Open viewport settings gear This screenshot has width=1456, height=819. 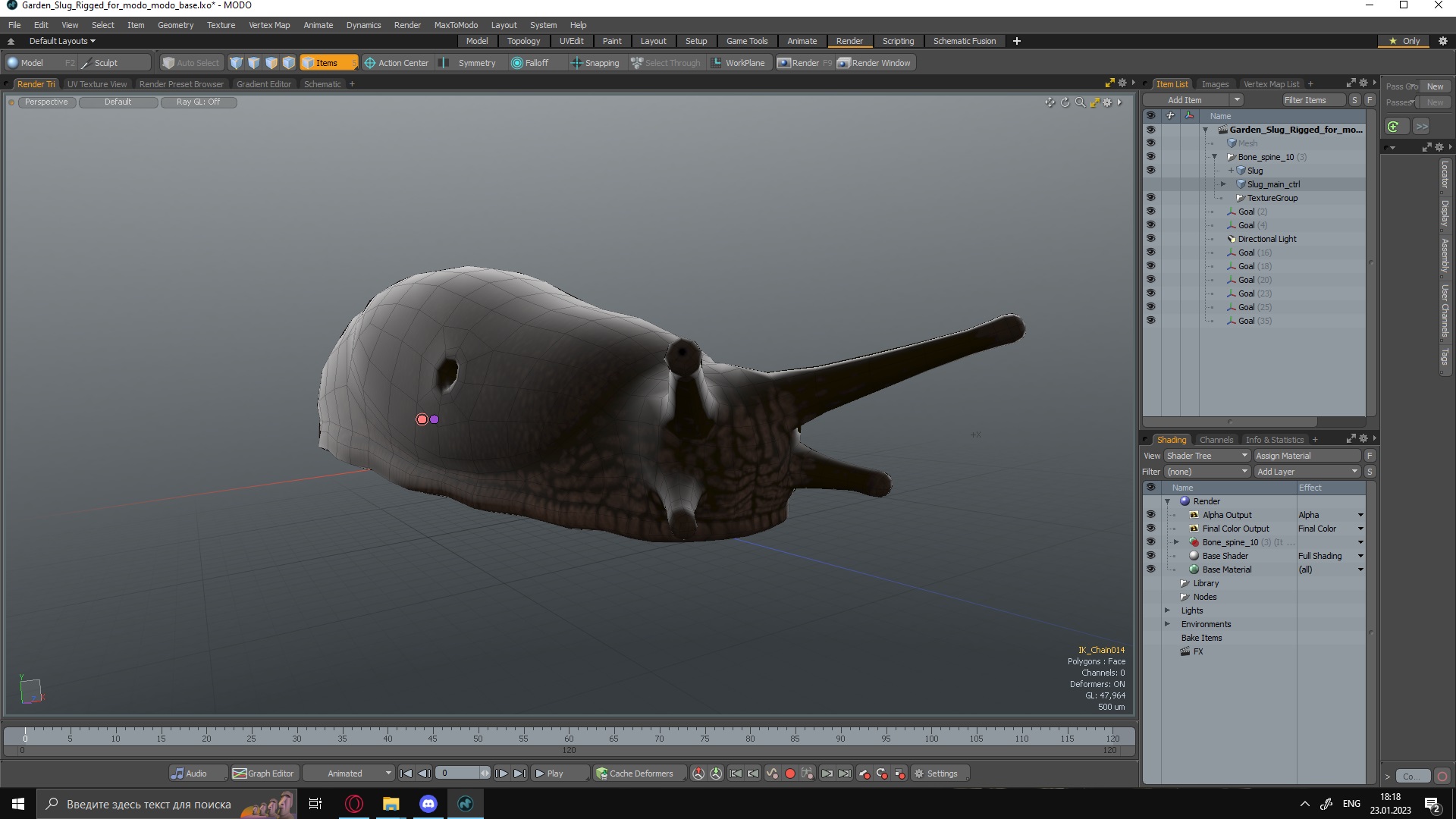pyautogui.click(x=1107, y=102)
